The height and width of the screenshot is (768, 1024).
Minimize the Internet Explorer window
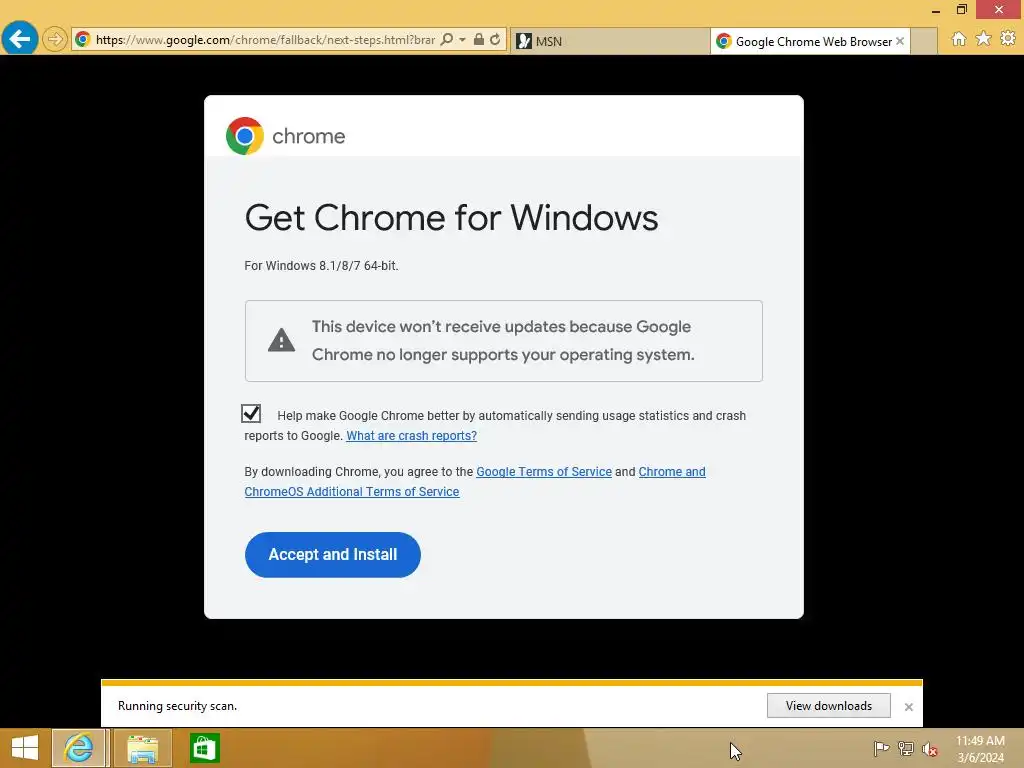[936, 10]
